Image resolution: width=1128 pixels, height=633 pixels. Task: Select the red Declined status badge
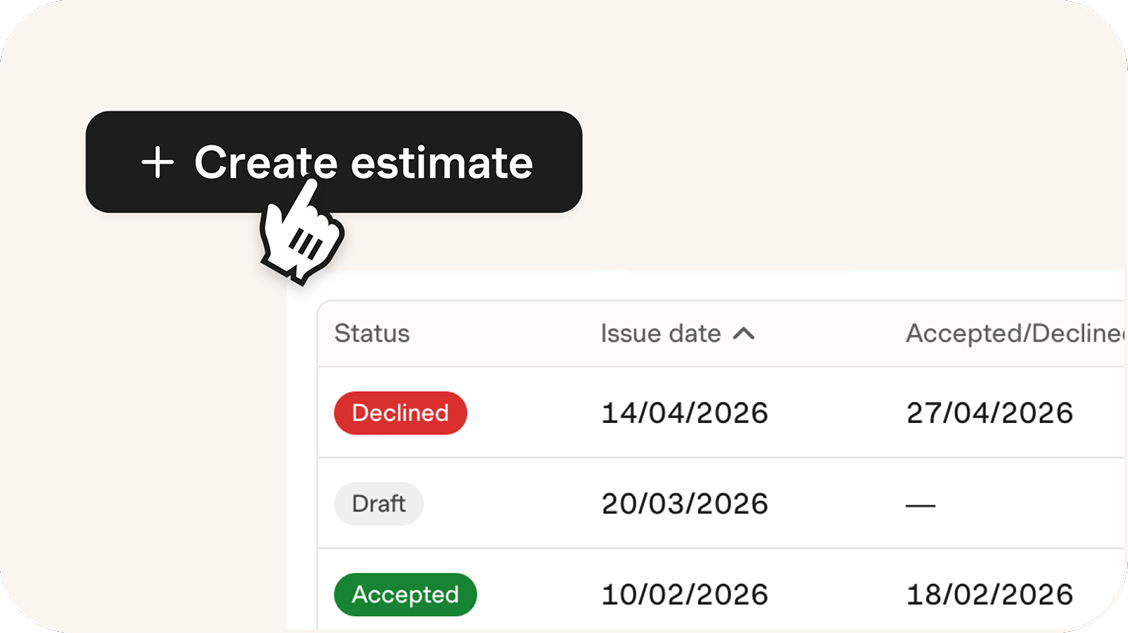tap(400, 413)
